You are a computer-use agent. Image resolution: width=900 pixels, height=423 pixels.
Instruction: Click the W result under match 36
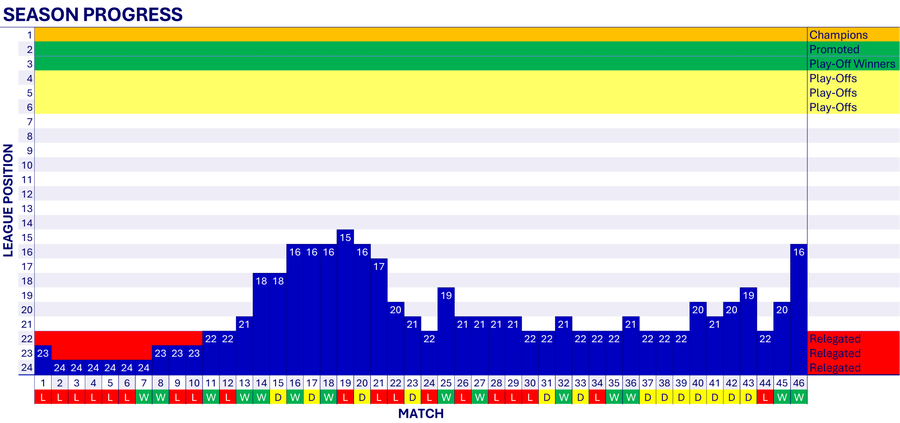click(x=631, y=397)
